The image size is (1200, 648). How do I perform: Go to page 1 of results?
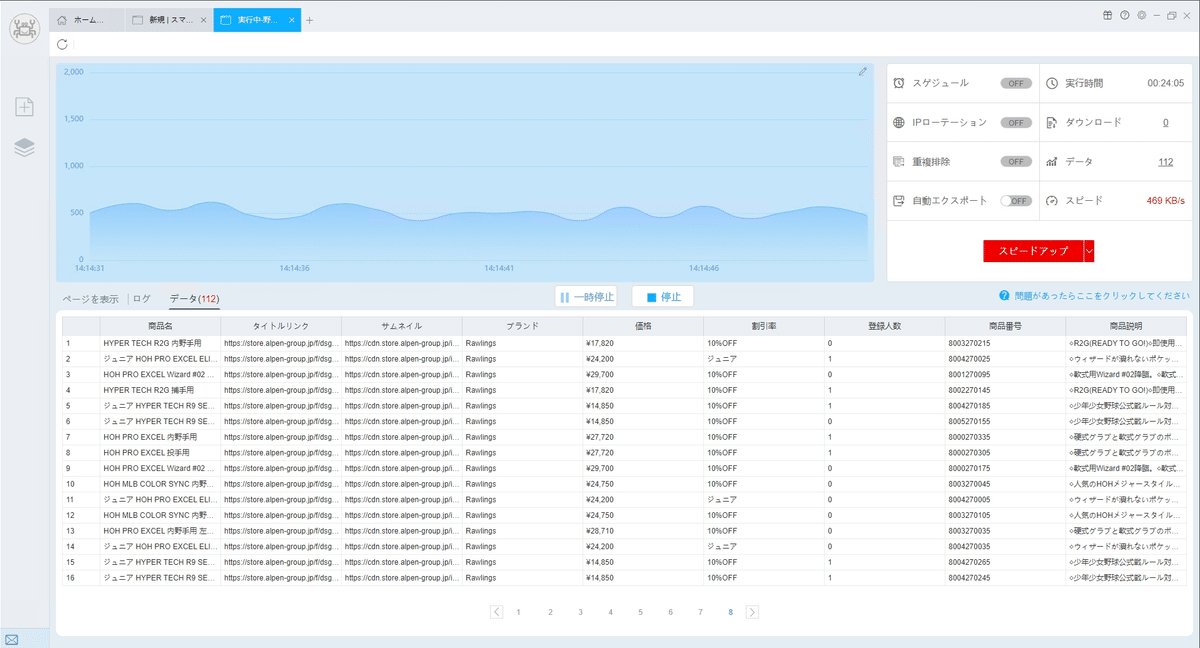pyautogui.click(x=518, y=612)
